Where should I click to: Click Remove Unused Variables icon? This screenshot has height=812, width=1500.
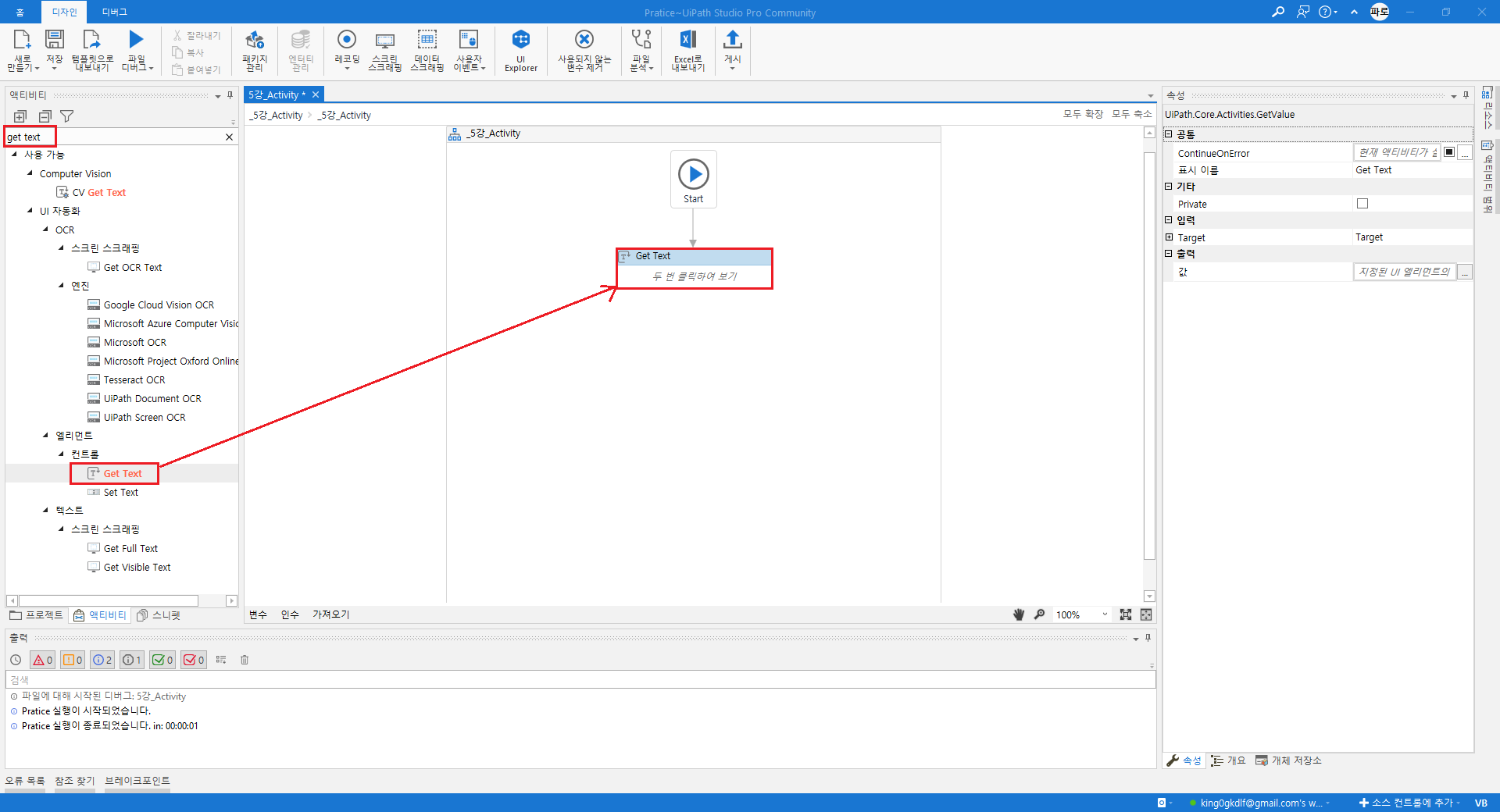pyautogui.click(x=584, y=39)
